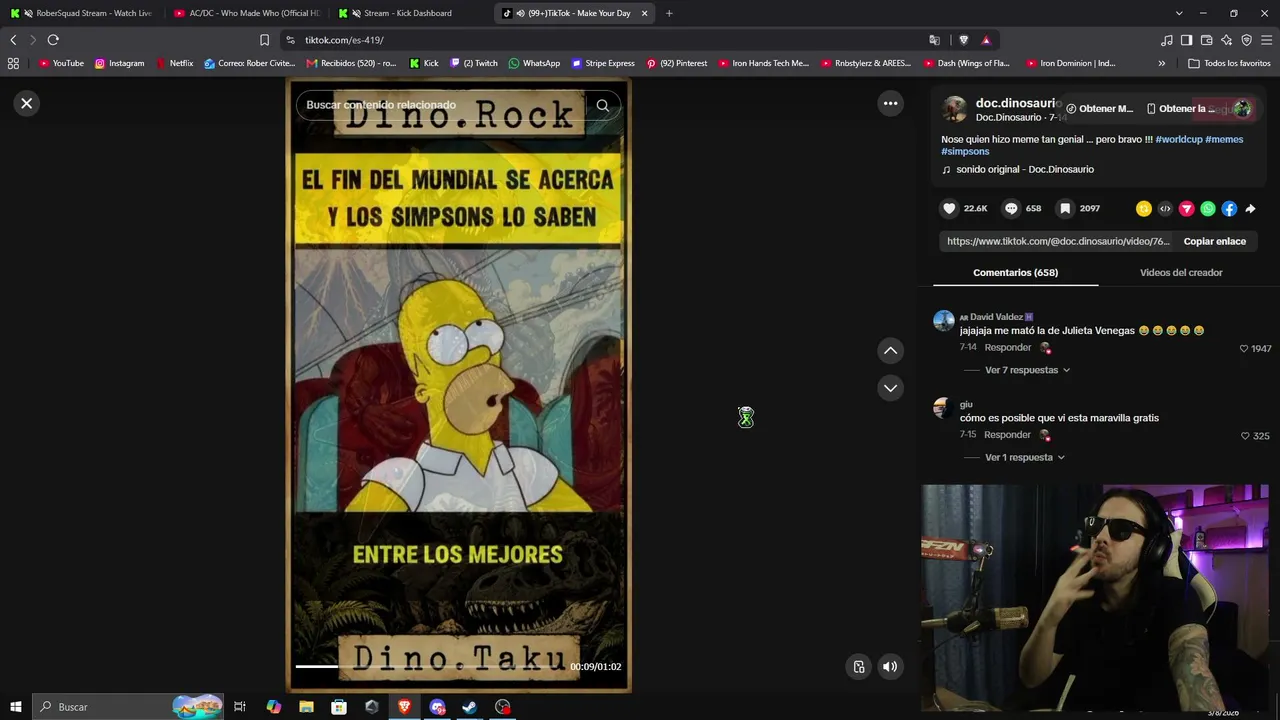Viewport: 1280px width, 720px height.
Task: Bookmark this page in address bar
Action: 264,40
